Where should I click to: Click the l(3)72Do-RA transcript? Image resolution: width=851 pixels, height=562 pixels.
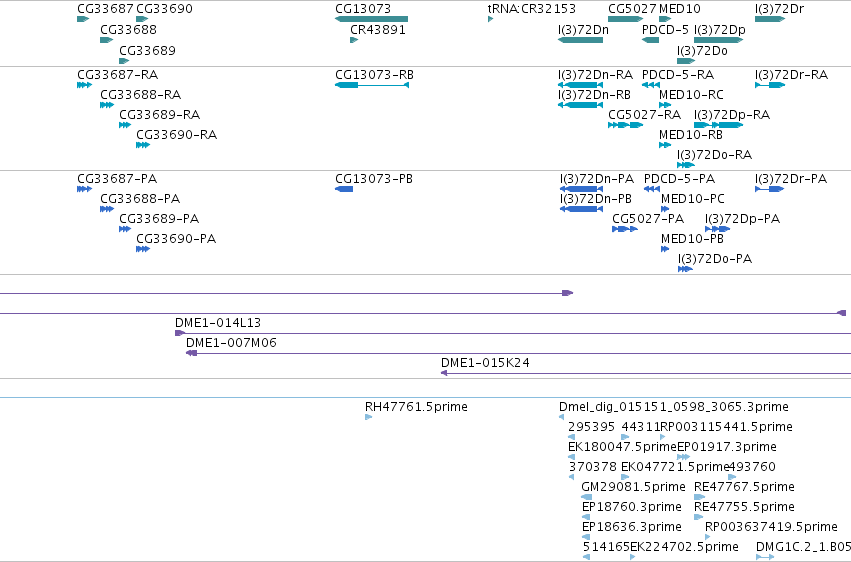click(686, 165)
